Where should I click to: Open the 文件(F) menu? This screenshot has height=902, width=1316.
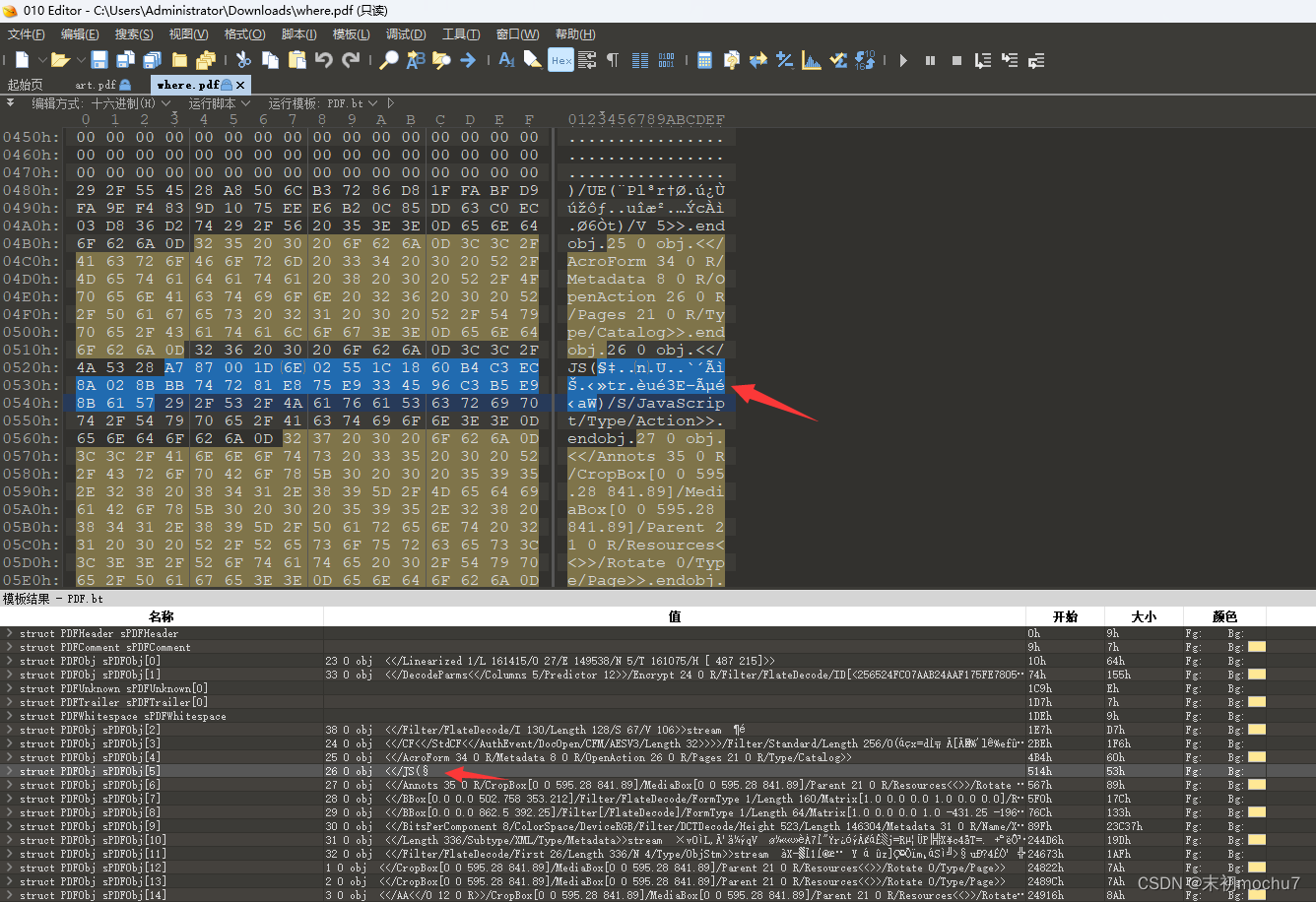pos(27,34)
